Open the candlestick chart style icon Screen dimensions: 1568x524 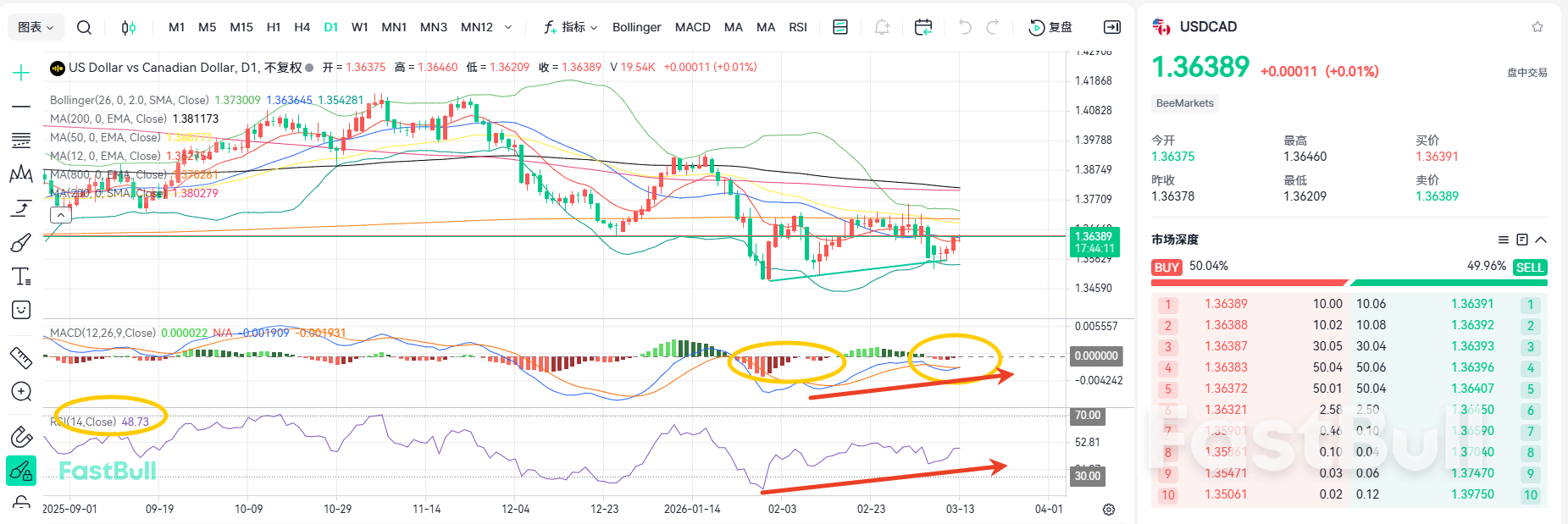click(x=128, y=27)
